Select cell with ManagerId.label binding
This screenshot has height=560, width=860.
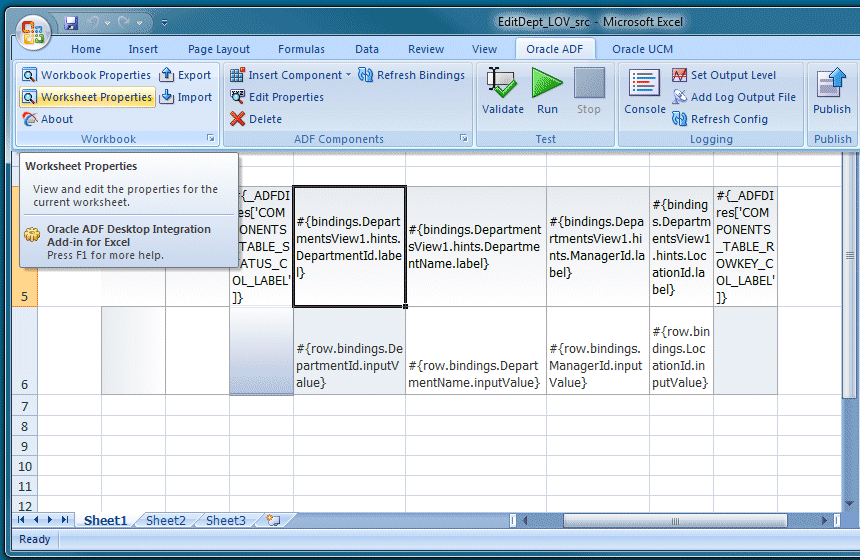click(x=598, y=246)
